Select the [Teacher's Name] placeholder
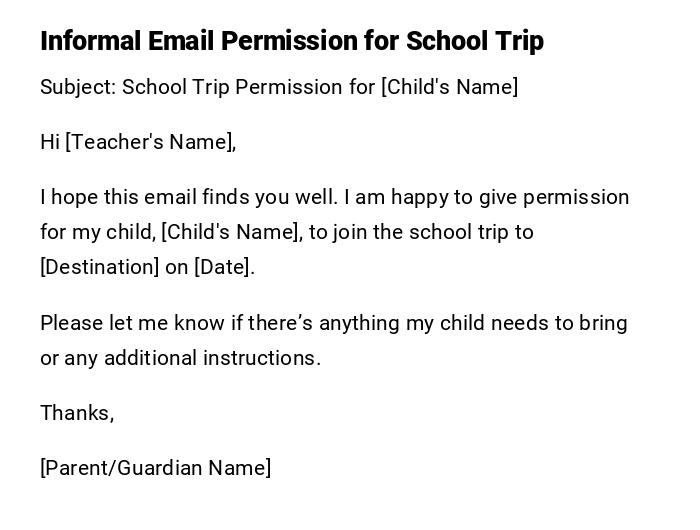The height and width of the screenshot is (530, 700). (149, 142)
